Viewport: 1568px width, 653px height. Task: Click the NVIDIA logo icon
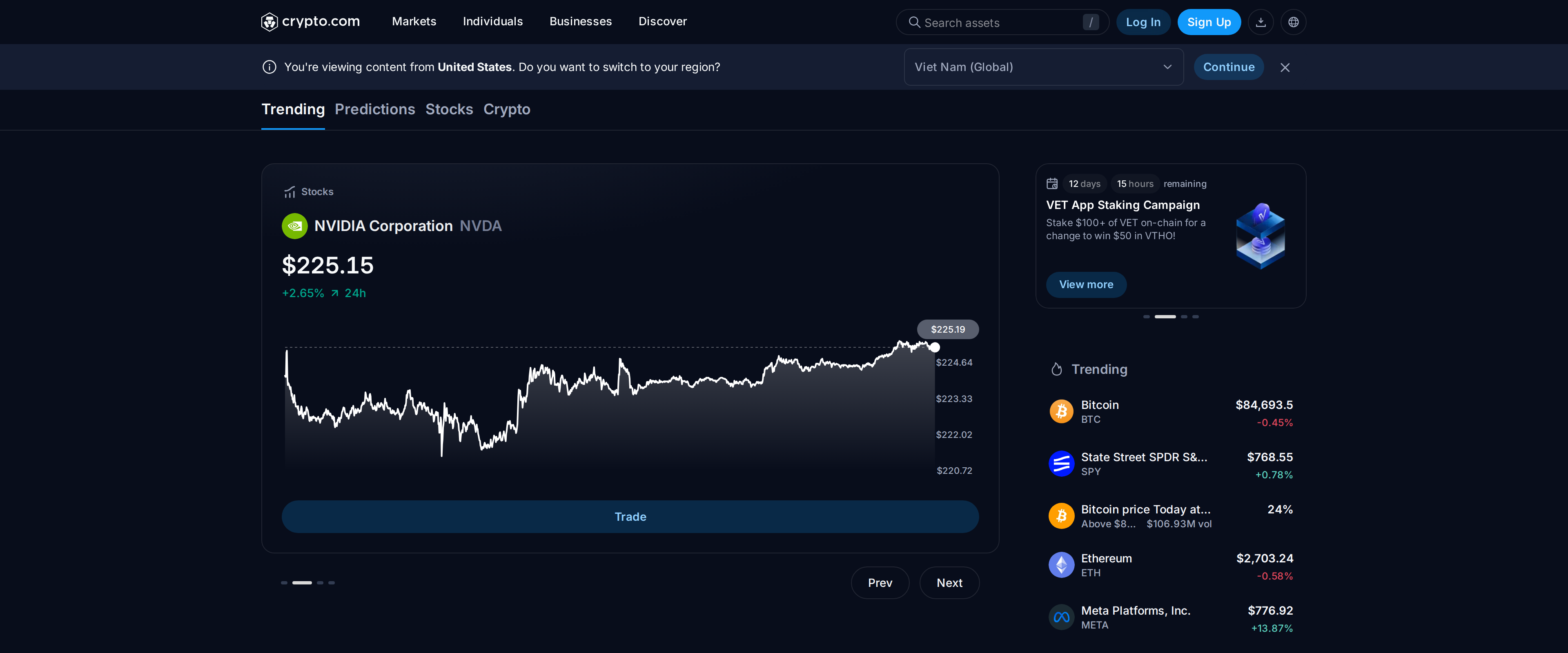294,226
